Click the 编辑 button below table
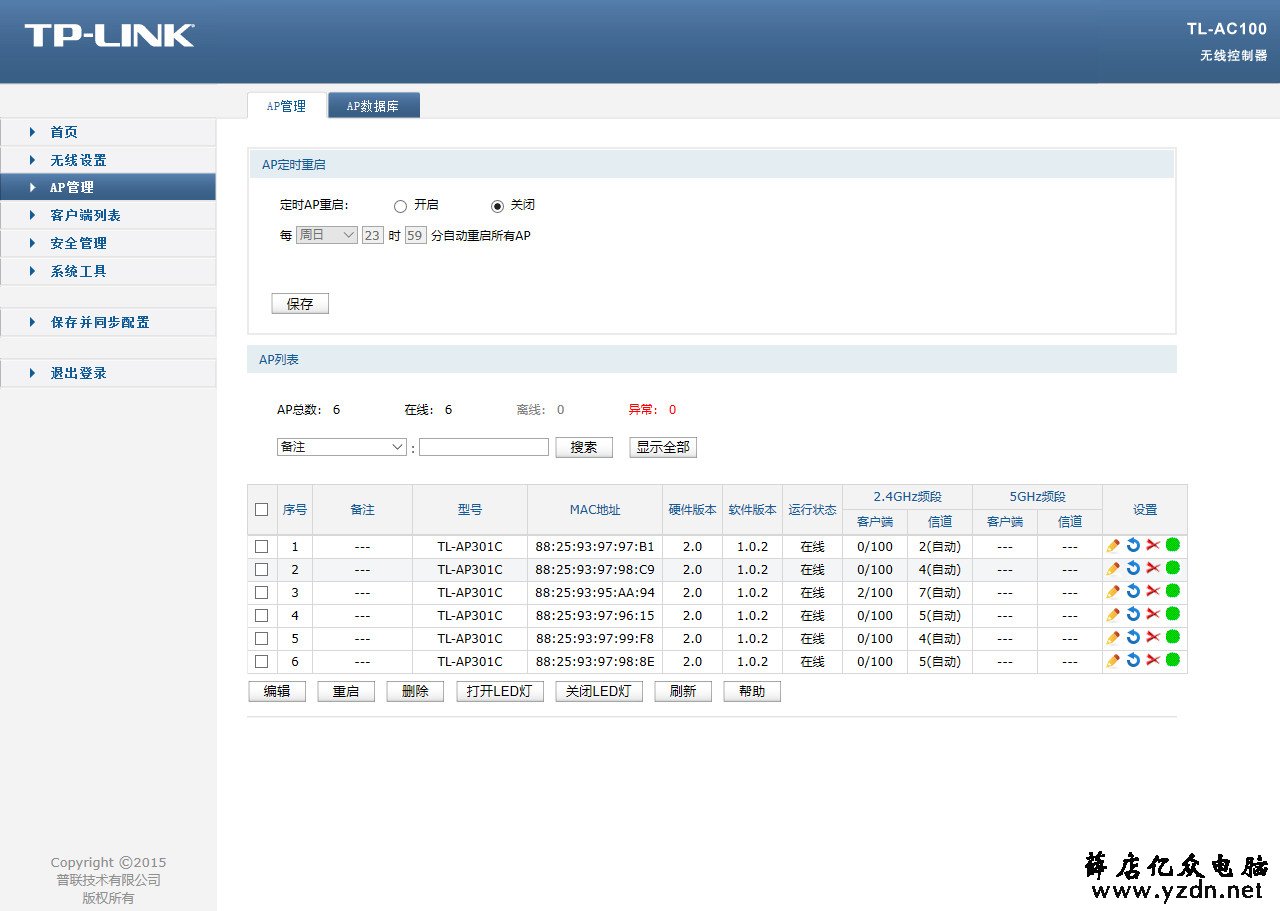1280x911 pixels. point(277,691)
